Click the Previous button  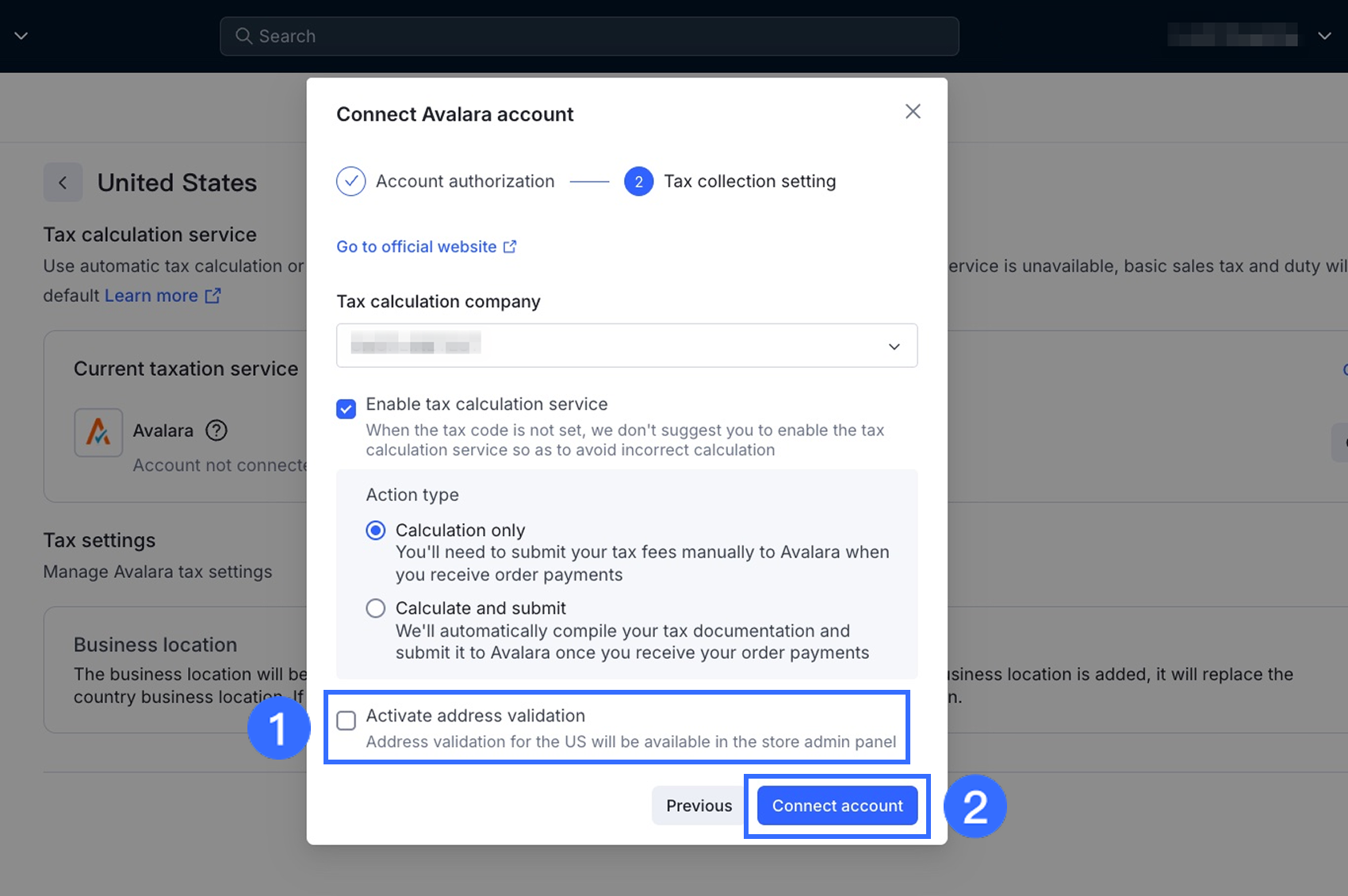tap(699, 806)
